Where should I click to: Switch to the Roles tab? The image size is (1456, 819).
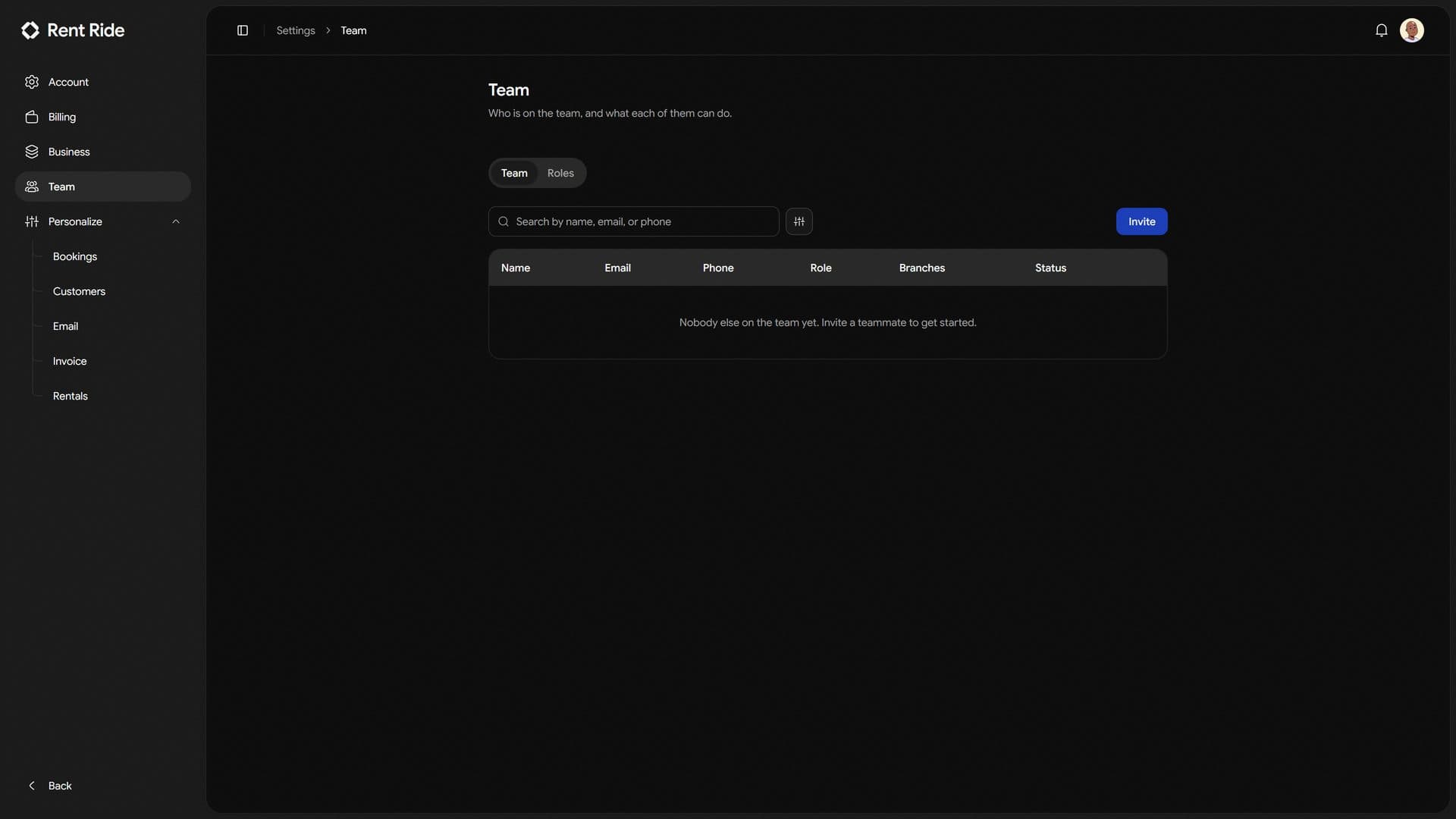(x=560, y=173)
